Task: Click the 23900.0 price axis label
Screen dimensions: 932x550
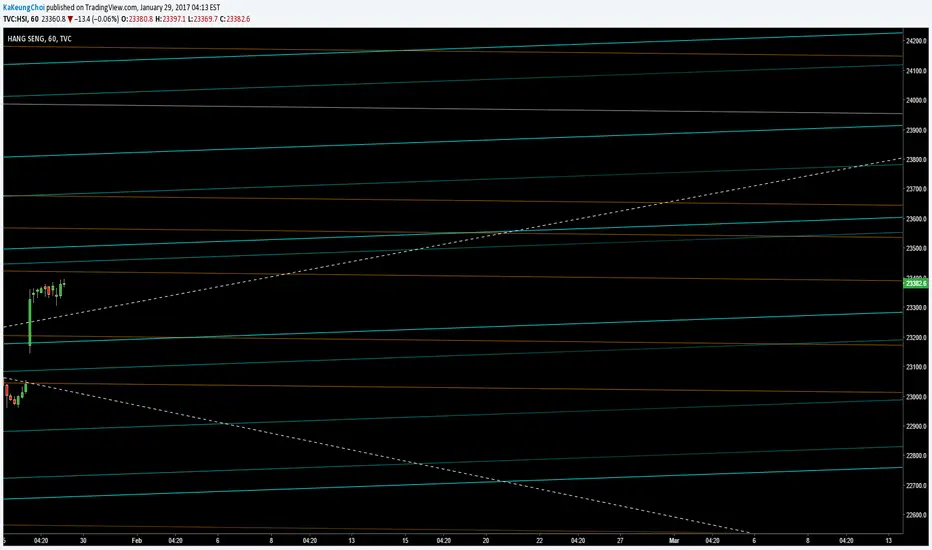Action: click(x=916, y=130)
